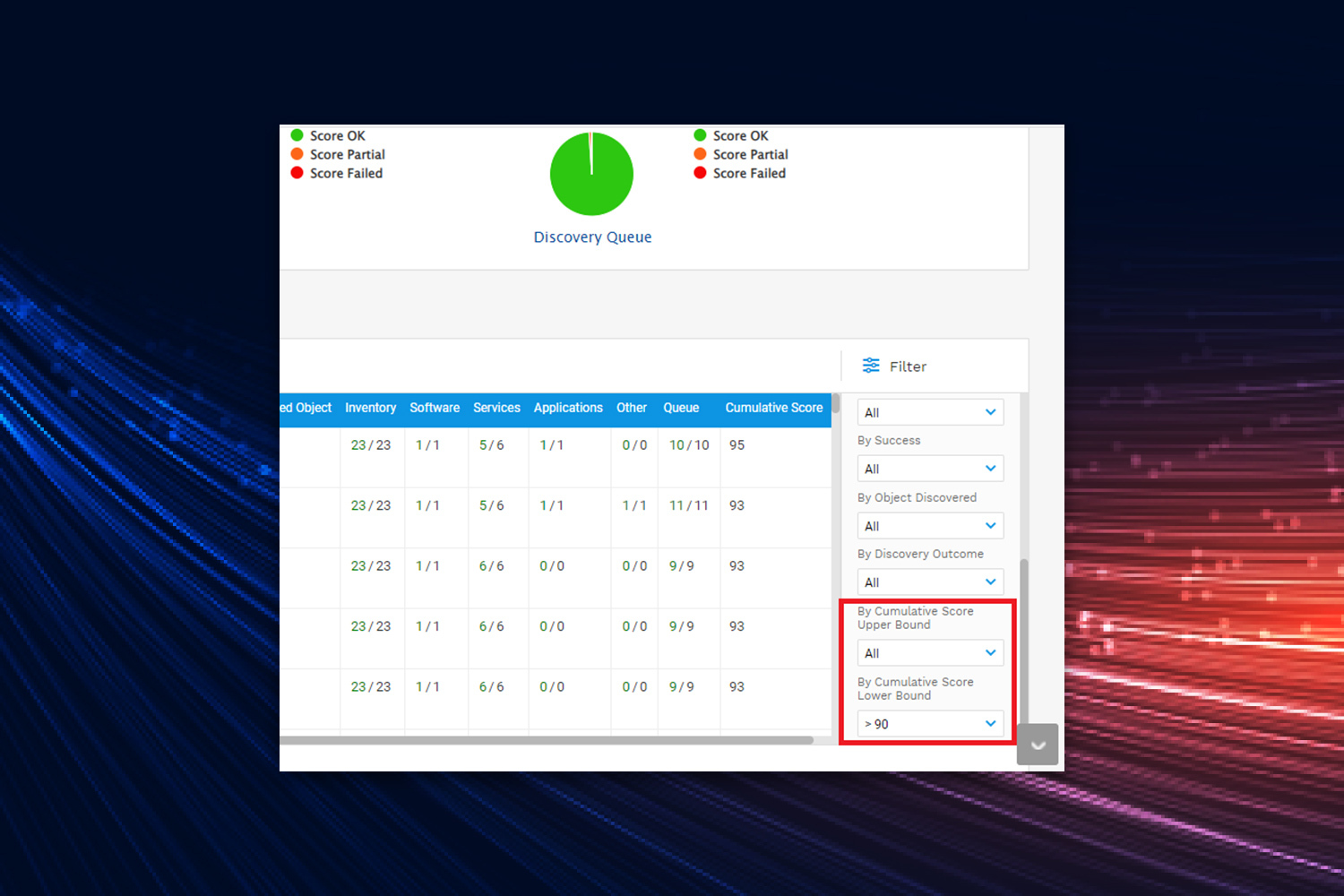Screen dimensions: 1344x896
Task: Click the Filter panel label
Action: 909,366
